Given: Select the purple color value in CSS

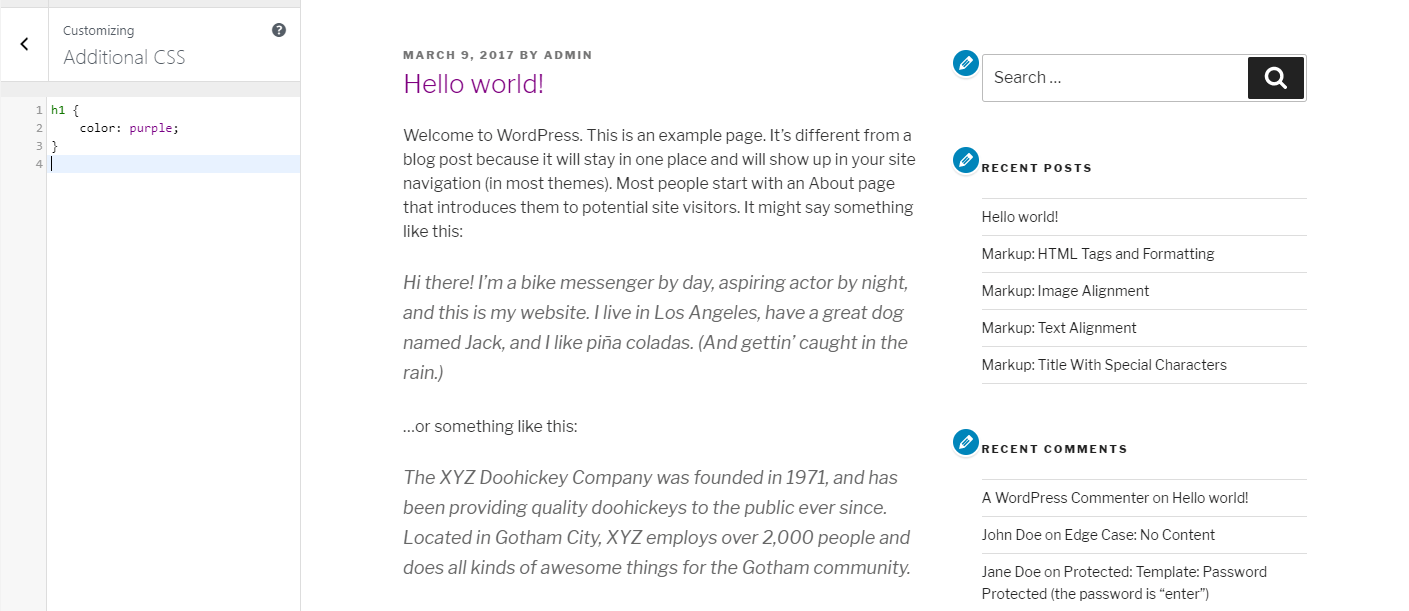Looking at the screenshot, I should (151, 127).
